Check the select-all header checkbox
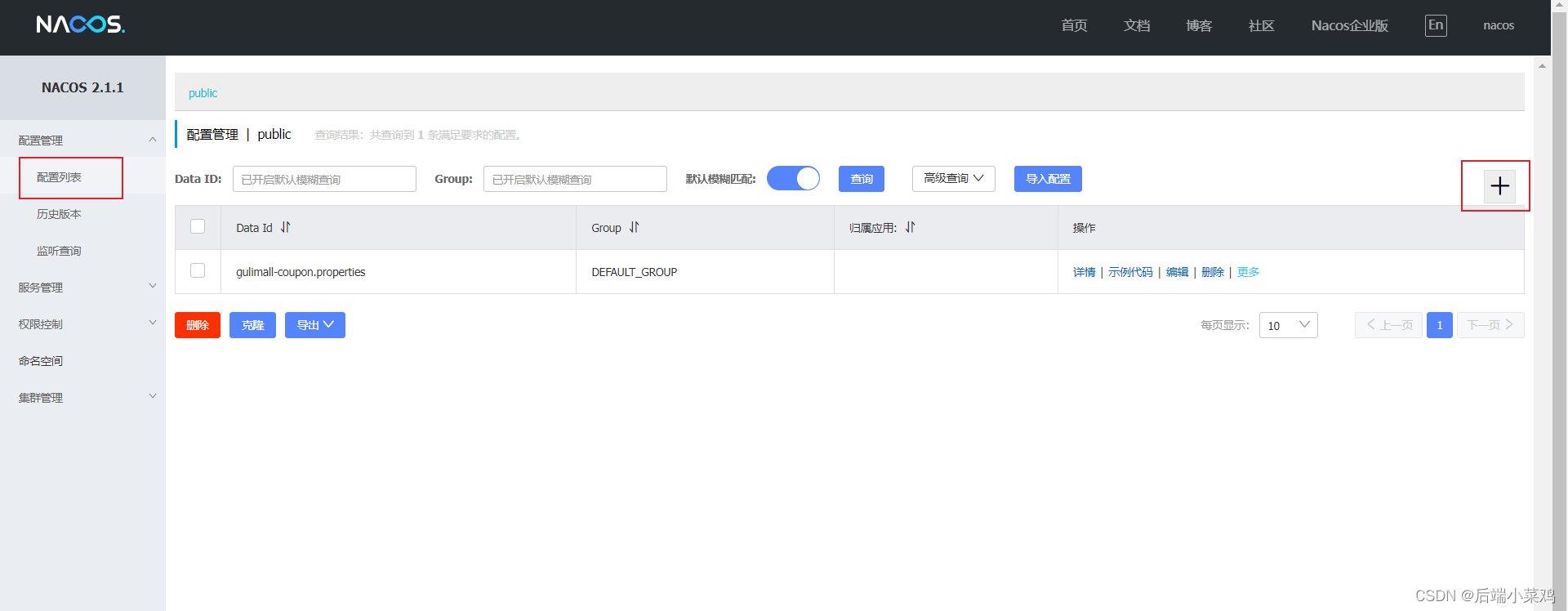Image resolution: width=1568 pixels, height=611 pixels. 198,226
